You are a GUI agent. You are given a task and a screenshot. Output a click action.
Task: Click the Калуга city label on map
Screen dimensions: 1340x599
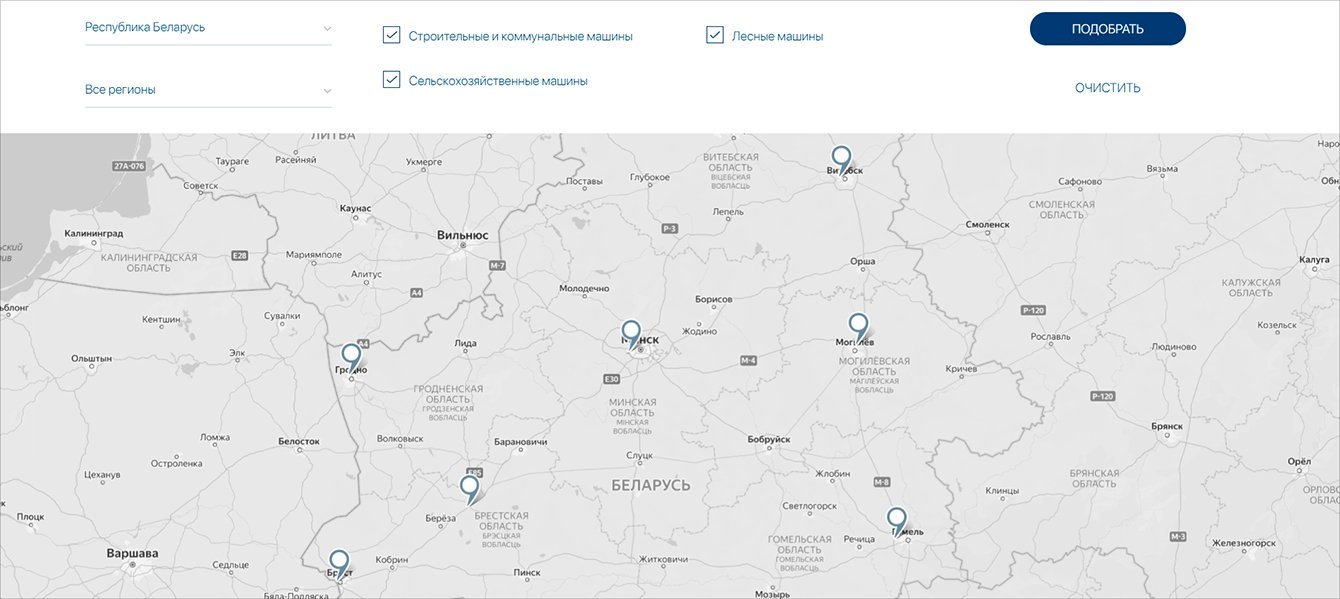tap(1314, 259)
